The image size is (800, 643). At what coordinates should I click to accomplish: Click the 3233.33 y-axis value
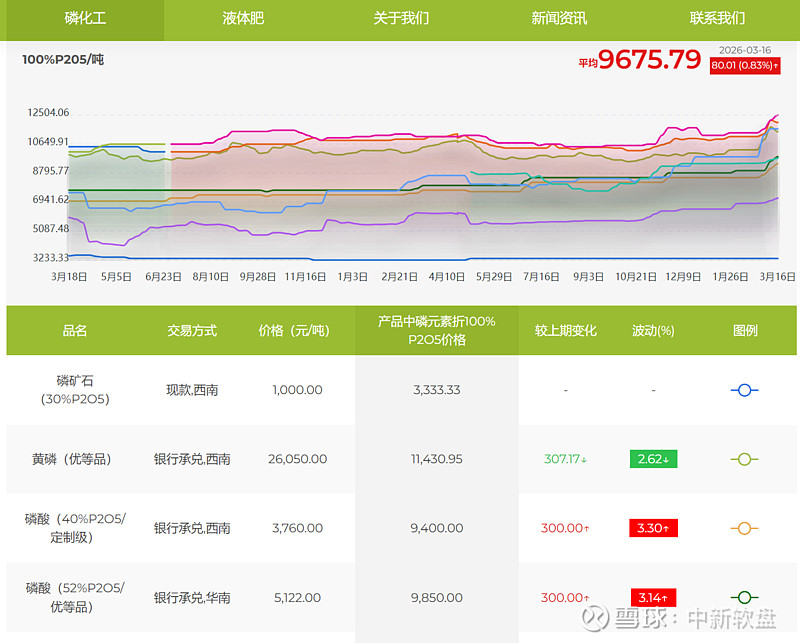pos(51,258)
